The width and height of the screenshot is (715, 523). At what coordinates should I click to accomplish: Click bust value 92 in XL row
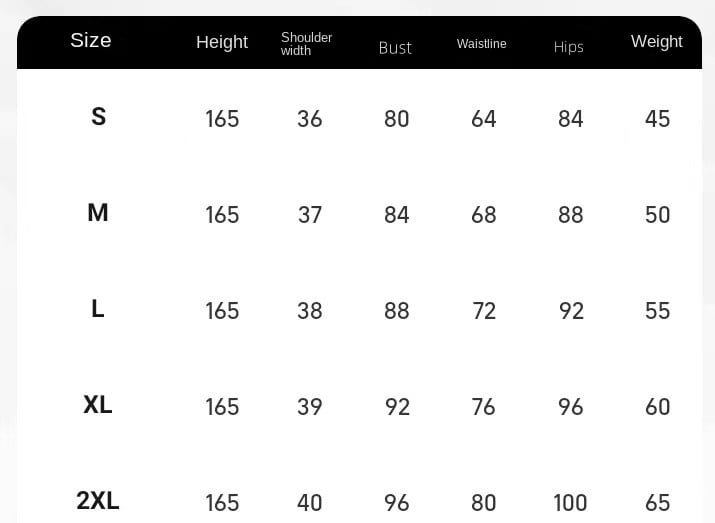[x=397, y=407]
